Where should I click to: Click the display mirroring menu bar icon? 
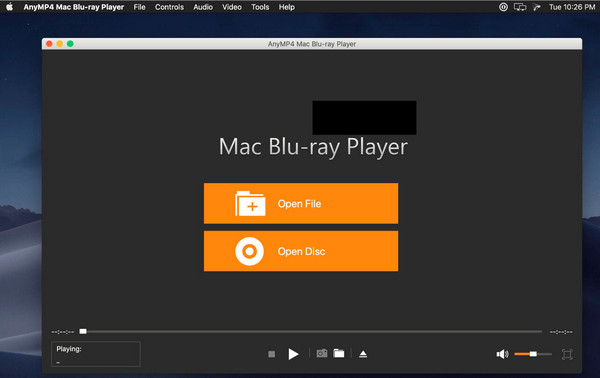[x=520, y=7]
